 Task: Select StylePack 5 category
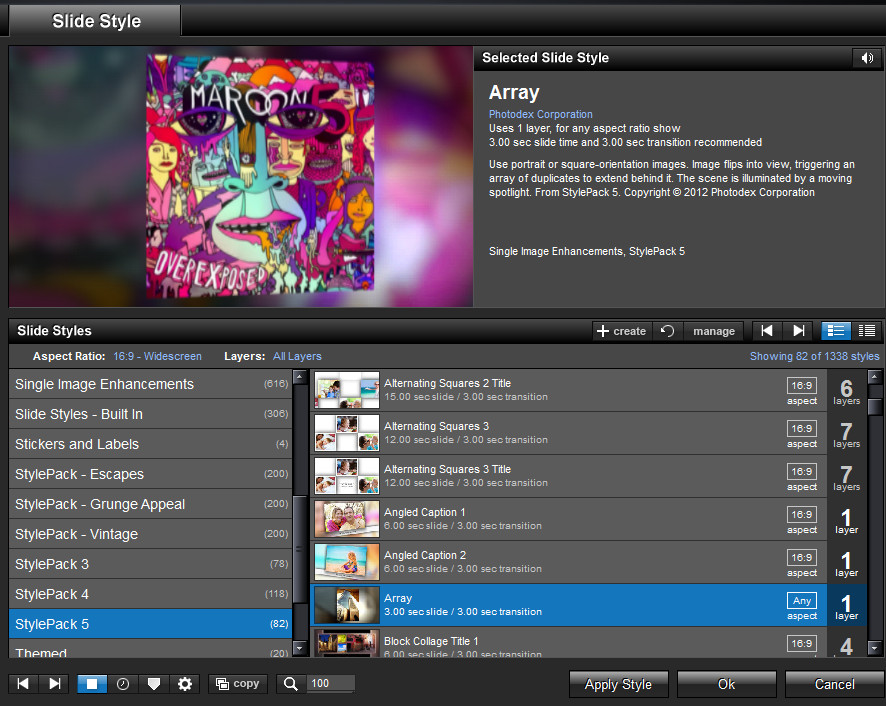pos(151,624)
